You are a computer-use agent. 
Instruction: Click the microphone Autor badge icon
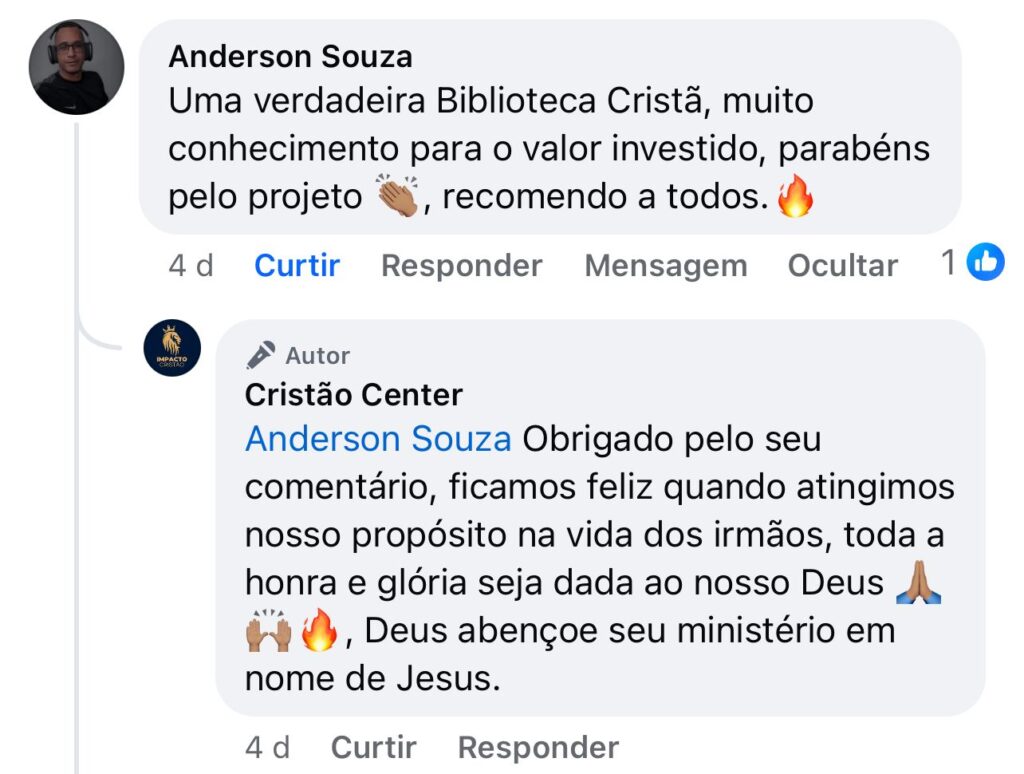[261, 355]
